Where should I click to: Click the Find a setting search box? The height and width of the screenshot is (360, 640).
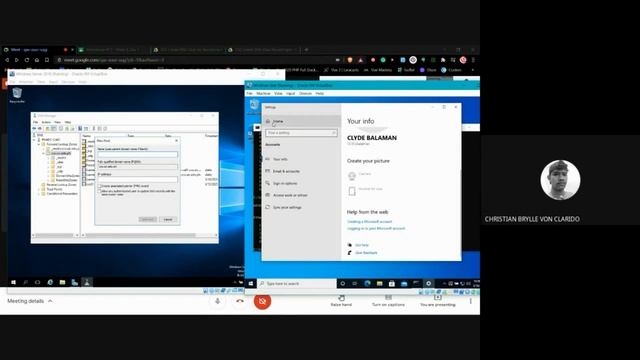tap(301, 133)
